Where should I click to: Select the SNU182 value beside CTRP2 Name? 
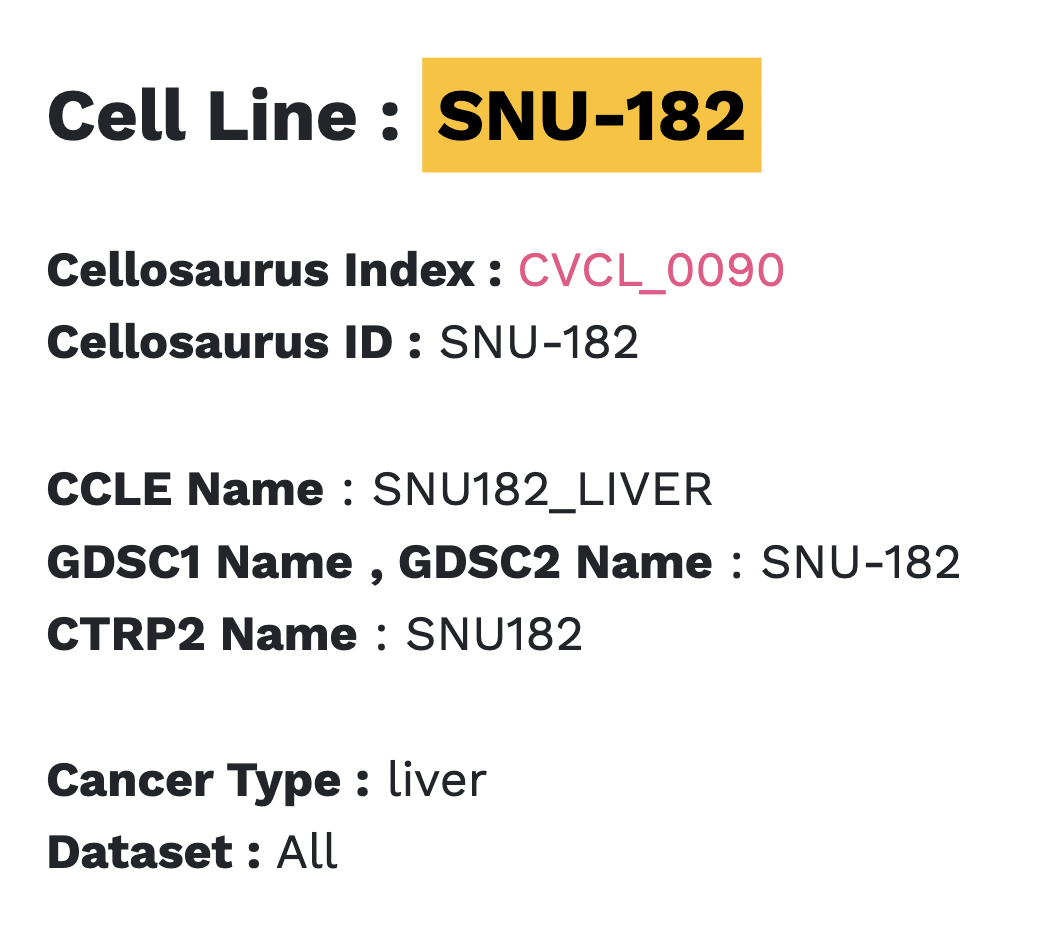coord(494,634)
